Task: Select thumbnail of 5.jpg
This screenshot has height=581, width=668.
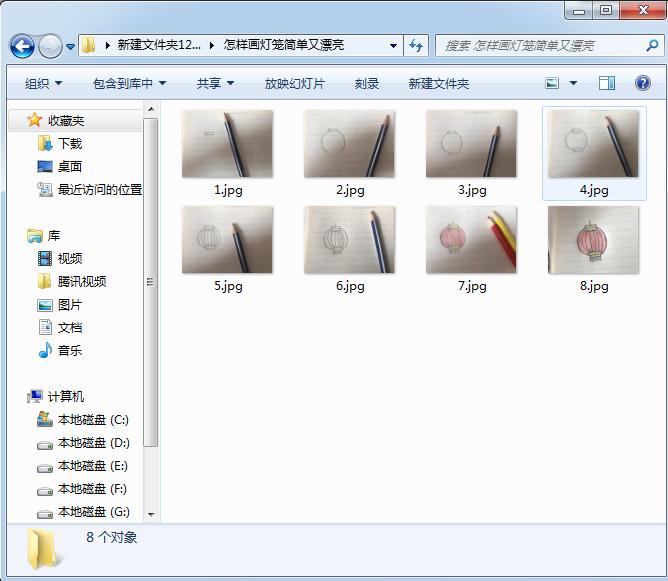Action: (x=227, y=239)
